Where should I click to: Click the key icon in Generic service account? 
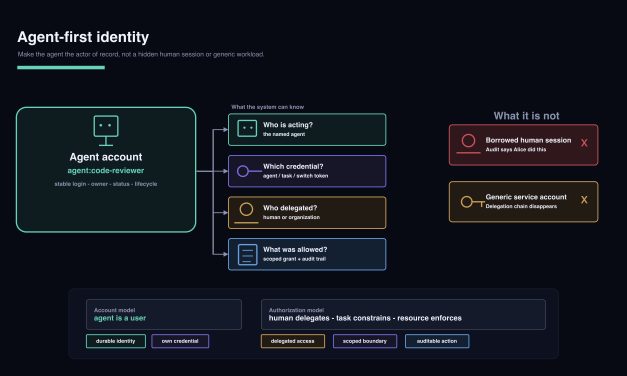(x=472, y=202)
